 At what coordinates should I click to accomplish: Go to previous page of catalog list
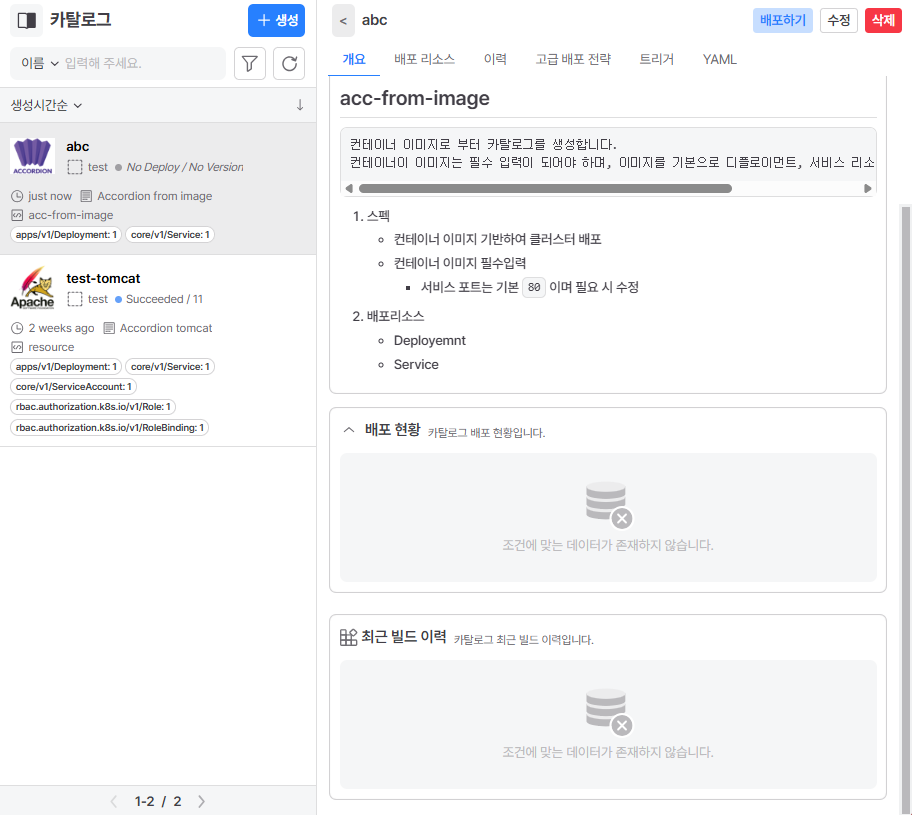114,801
